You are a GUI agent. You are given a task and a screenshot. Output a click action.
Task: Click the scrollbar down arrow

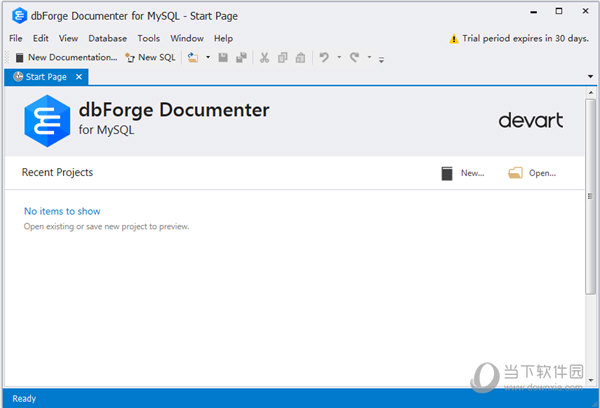(x=590, y=380)
